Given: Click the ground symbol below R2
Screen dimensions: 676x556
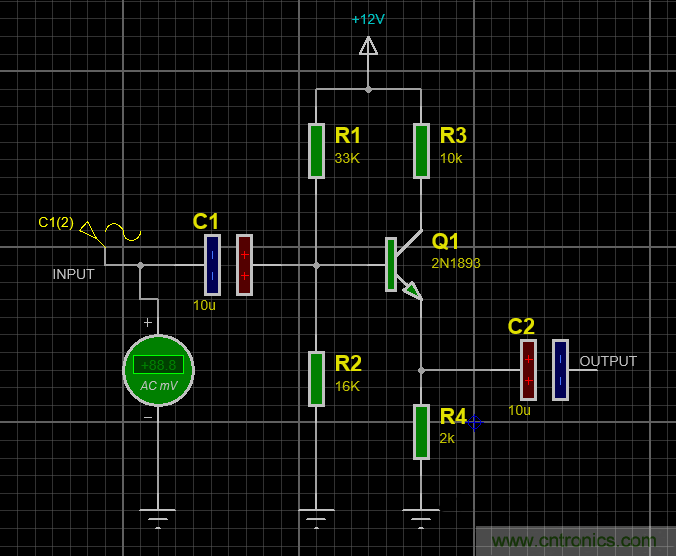Looking at the screenshot, I should 316,517.
